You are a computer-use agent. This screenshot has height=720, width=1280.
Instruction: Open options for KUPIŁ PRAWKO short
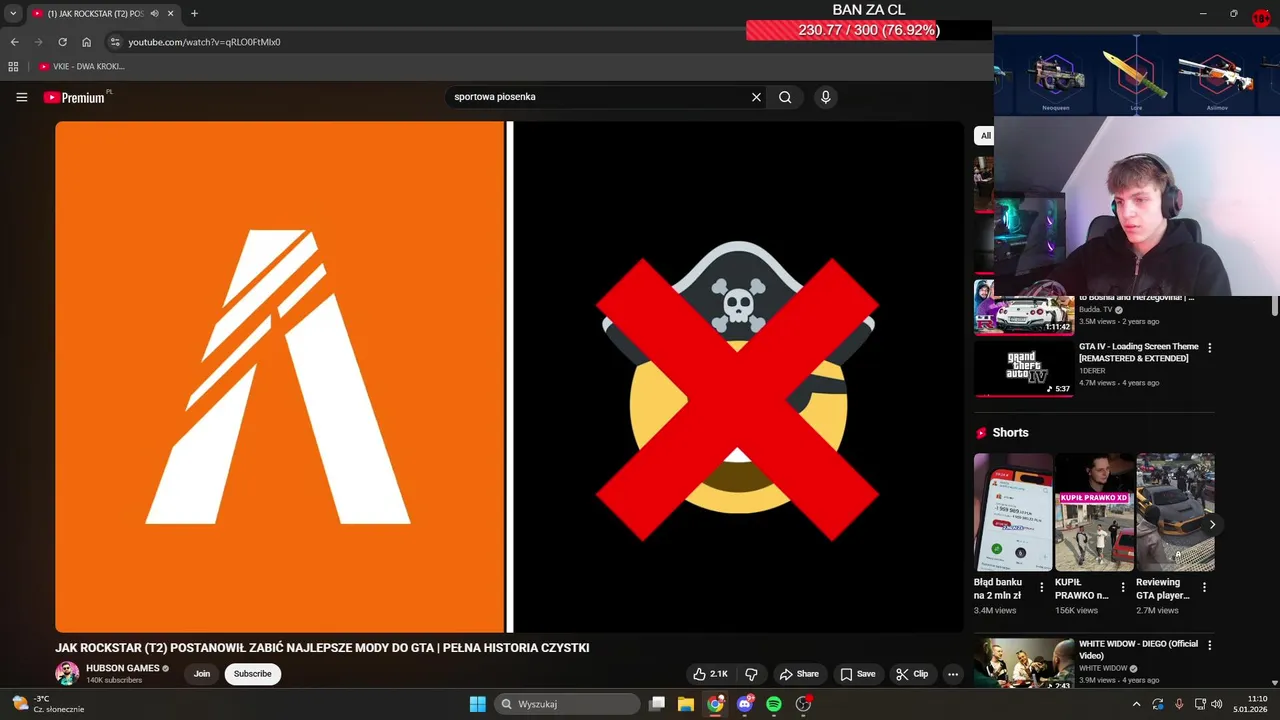tap(1122, 587)
